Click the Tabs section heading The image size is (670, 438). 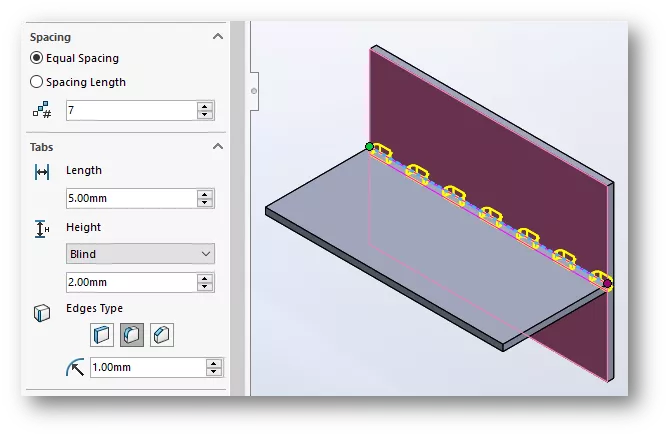point(41,147)
